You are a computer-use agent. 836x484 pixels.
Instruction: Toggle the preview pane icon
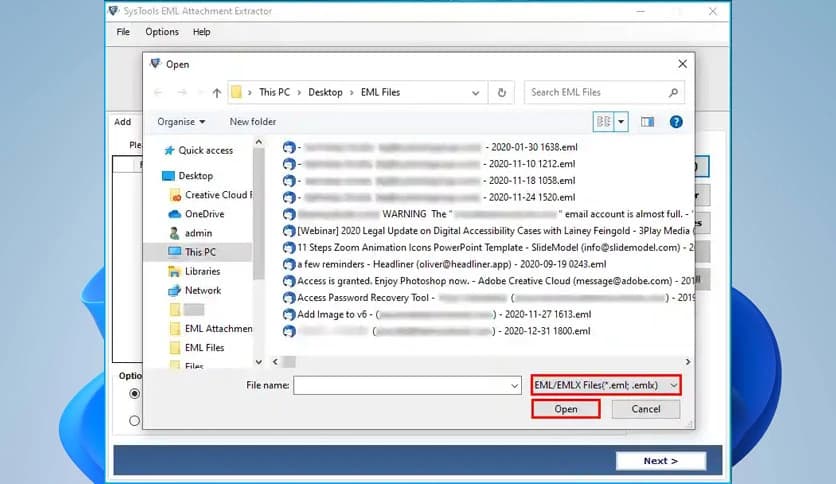pyautogui.click(x=647, y=122)
